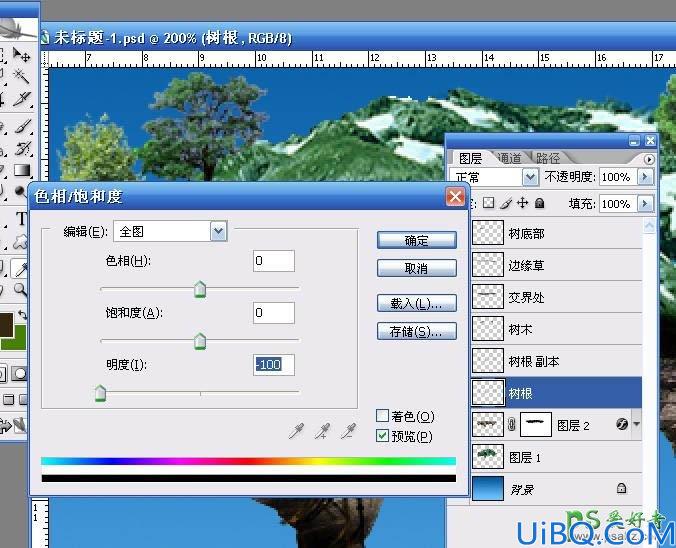Image resolution: width=676 pixels, height=548 pixels.
Task: Enable the 着色(O) colorize checkbox
Action: click(x=382, y=416)
